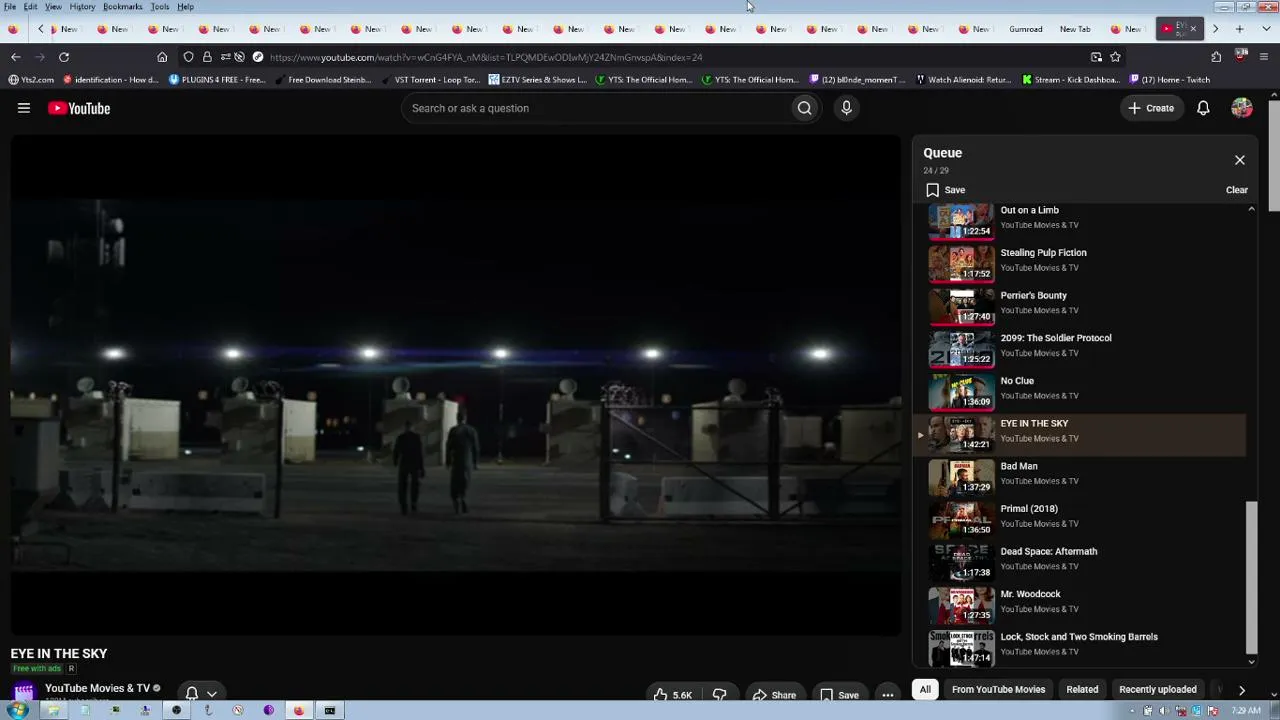Viewport: 1280px width, 720px height.
Task: Open YouTube notifications bell
Action: pyautogui.click(x=1203, y=108)
